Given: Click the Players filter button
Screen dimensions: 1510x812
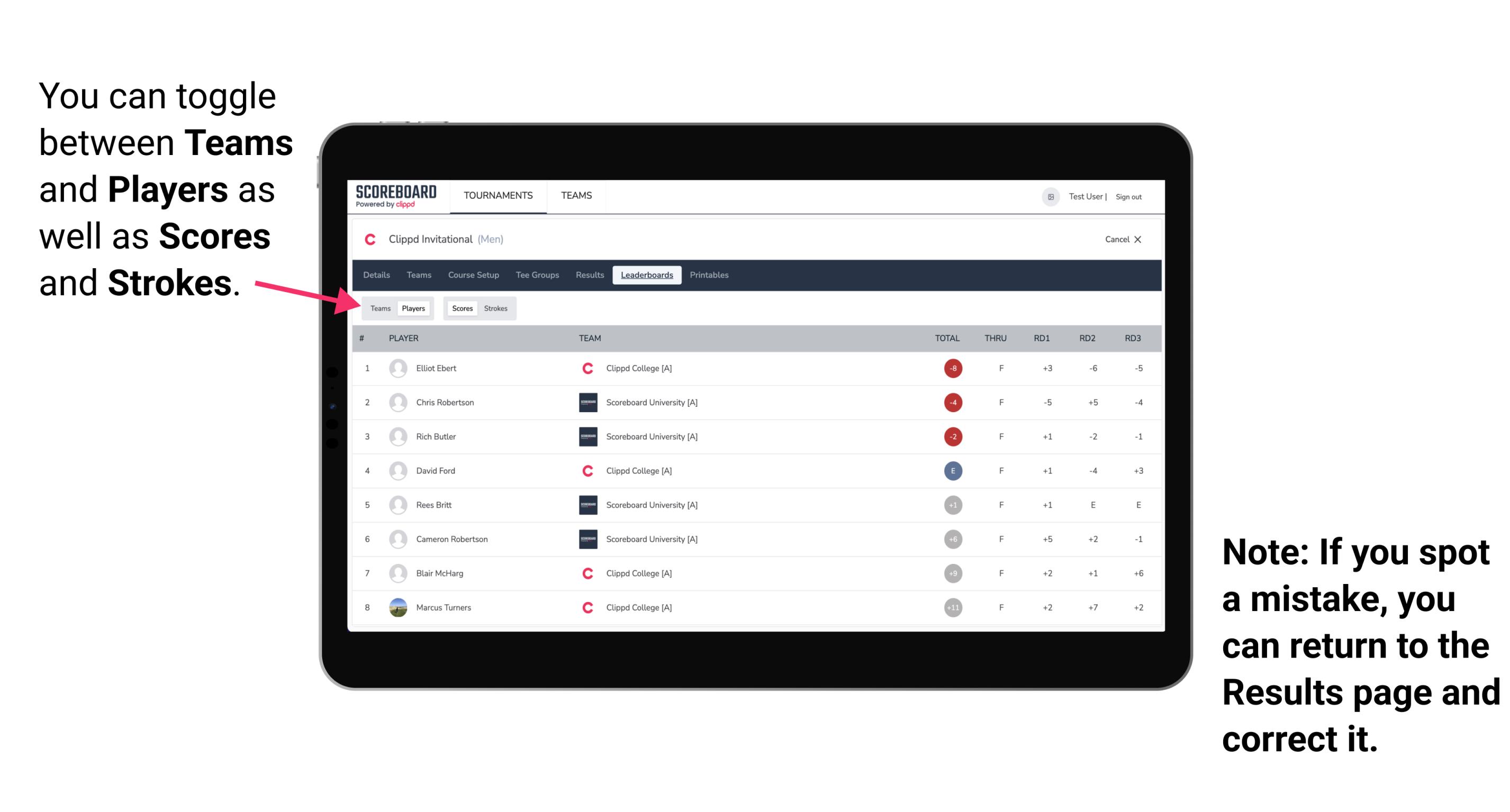Looking at the screenshot, I should (412, 308).
